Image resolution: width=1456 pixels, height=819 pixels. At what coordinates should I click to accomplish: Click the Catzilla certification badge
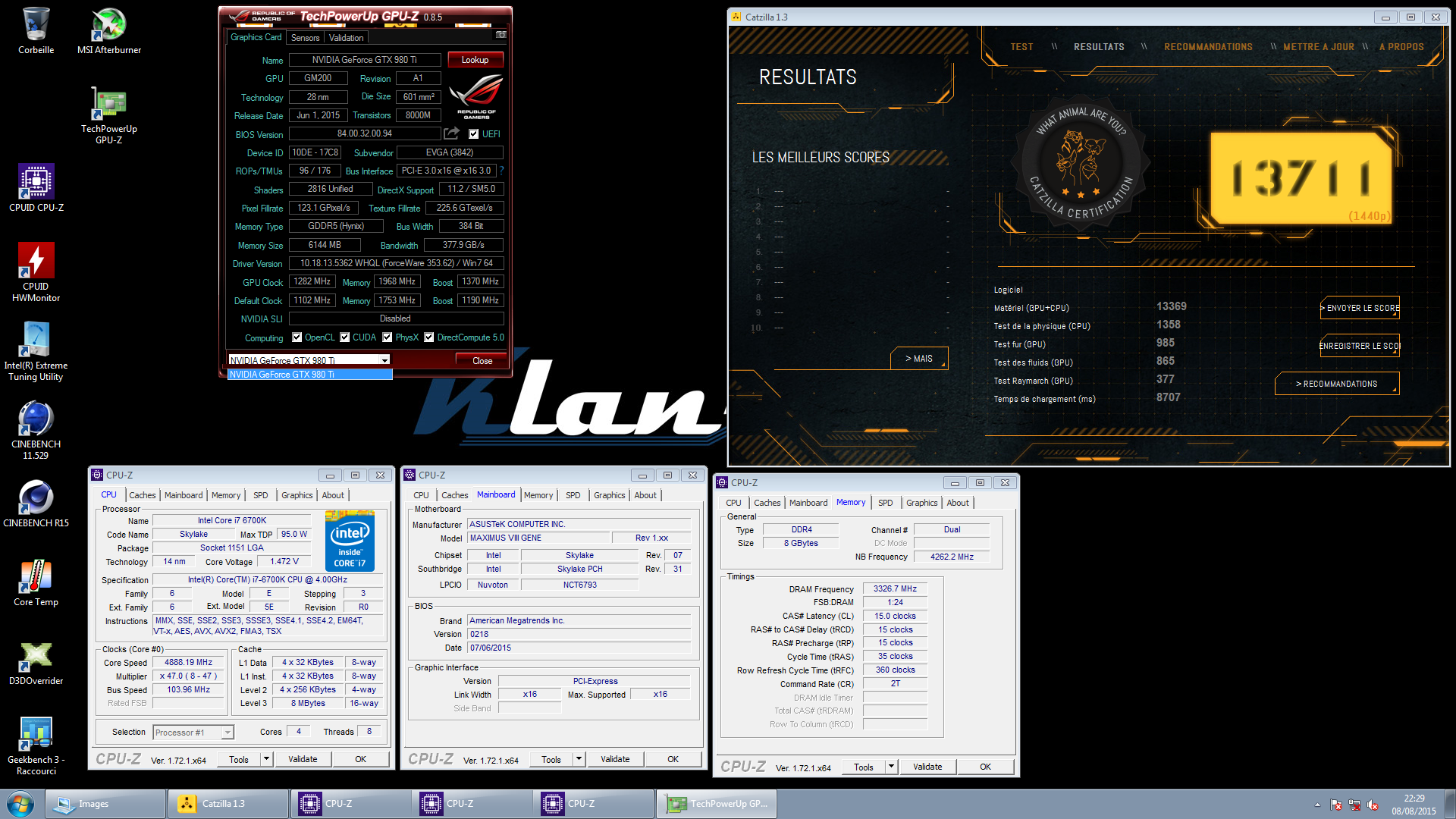(1081, 162)
